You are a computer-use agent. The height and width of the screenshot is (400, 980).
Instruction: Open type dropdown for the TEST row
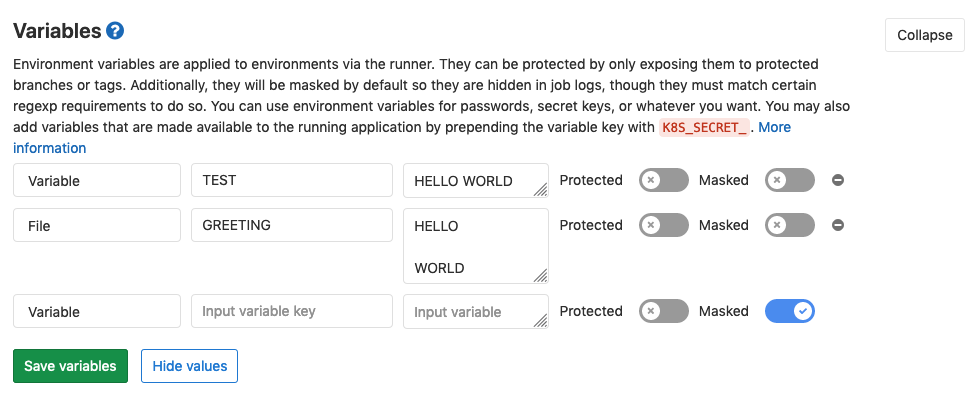(x=97, y=181)
